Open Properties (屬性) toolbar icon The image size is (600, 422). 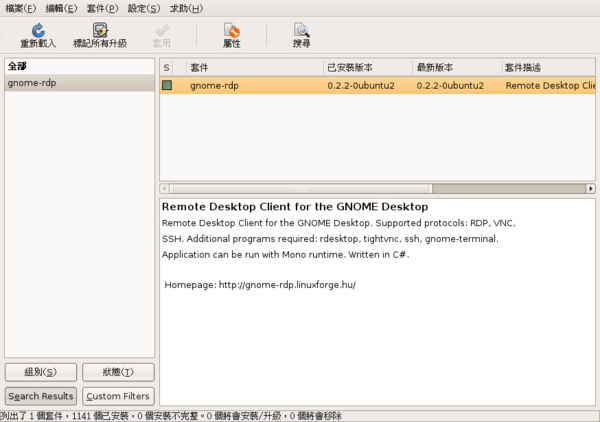(232, 30)
